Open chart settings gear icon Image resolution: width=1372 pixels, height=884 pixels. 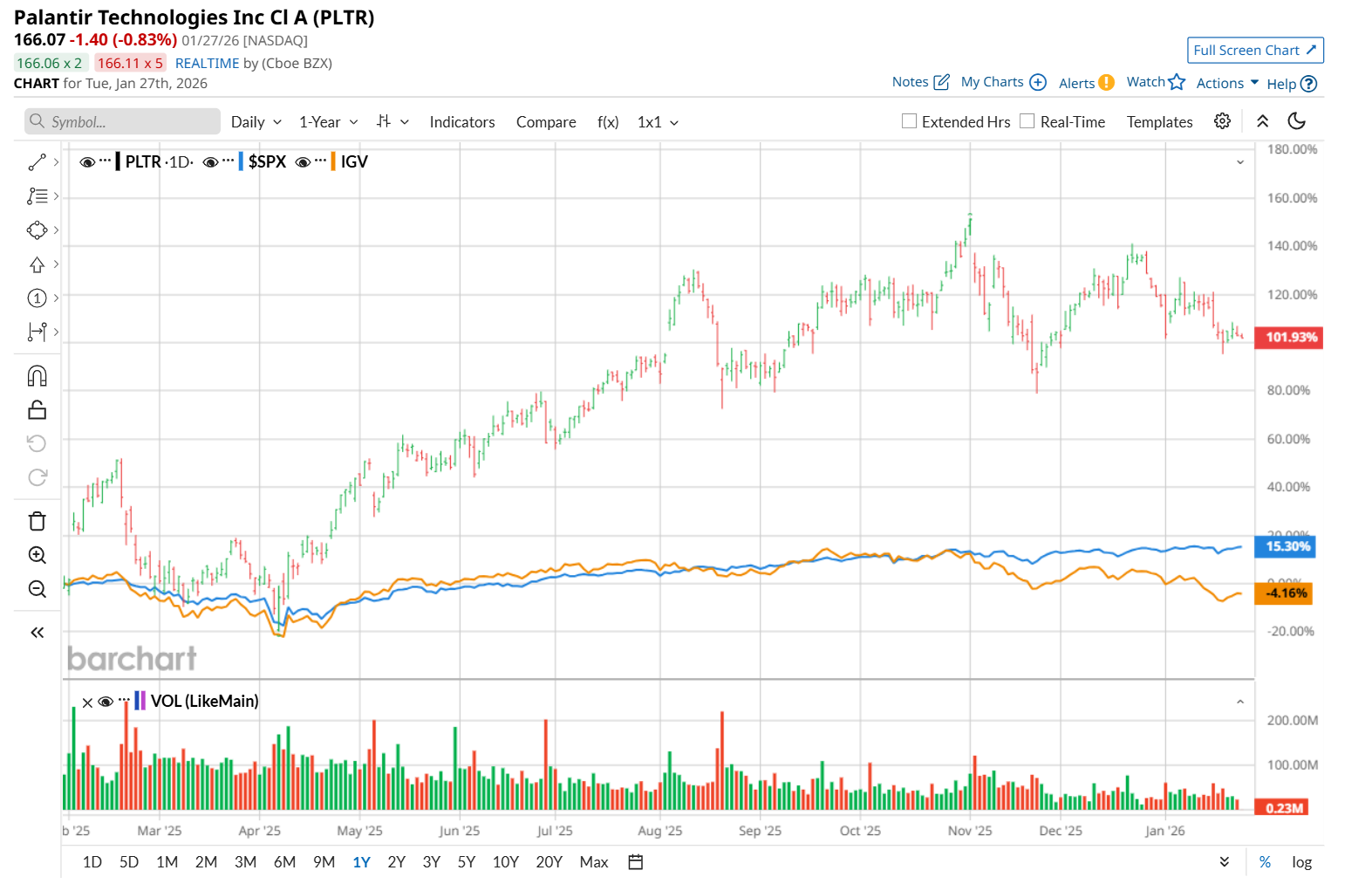(1222, 121)
